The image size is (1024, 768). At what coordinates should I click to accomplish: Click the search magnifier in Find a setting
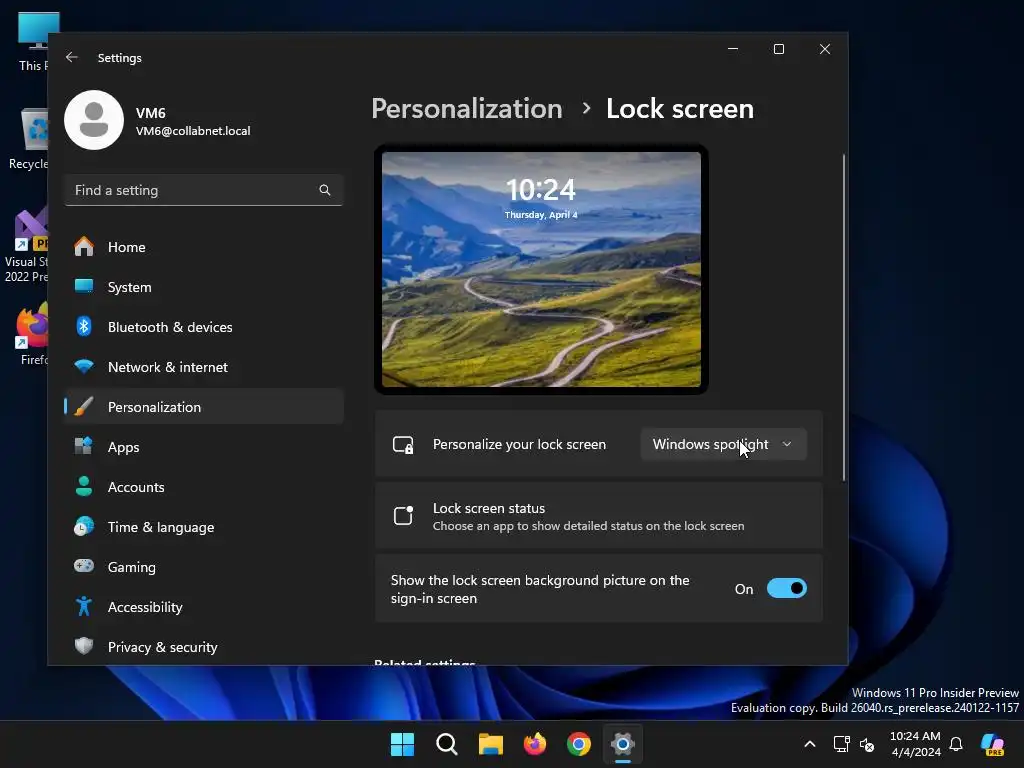[x=325, y=190]
